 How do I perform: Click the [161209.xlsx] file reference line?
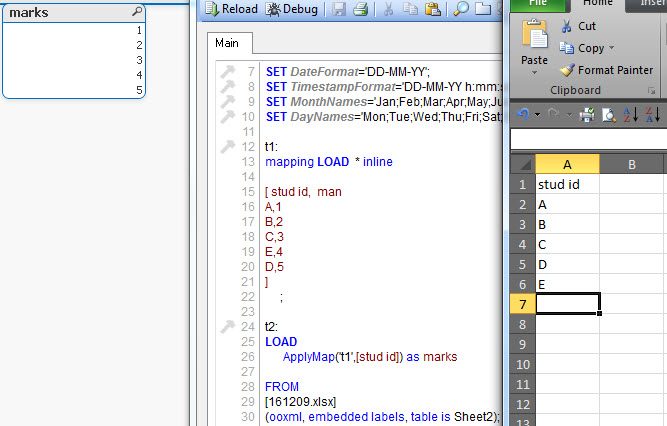[300, 402]
